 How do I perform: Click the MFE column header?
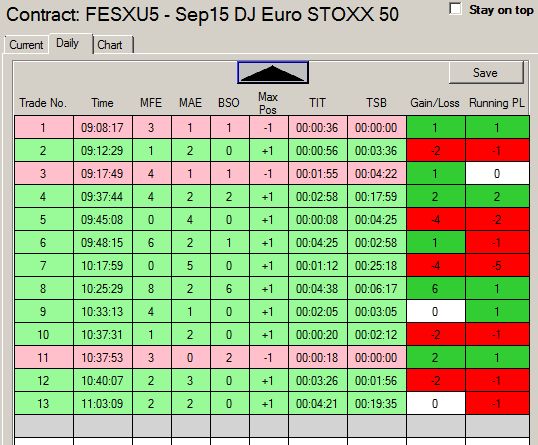click(x=151, y=103)
